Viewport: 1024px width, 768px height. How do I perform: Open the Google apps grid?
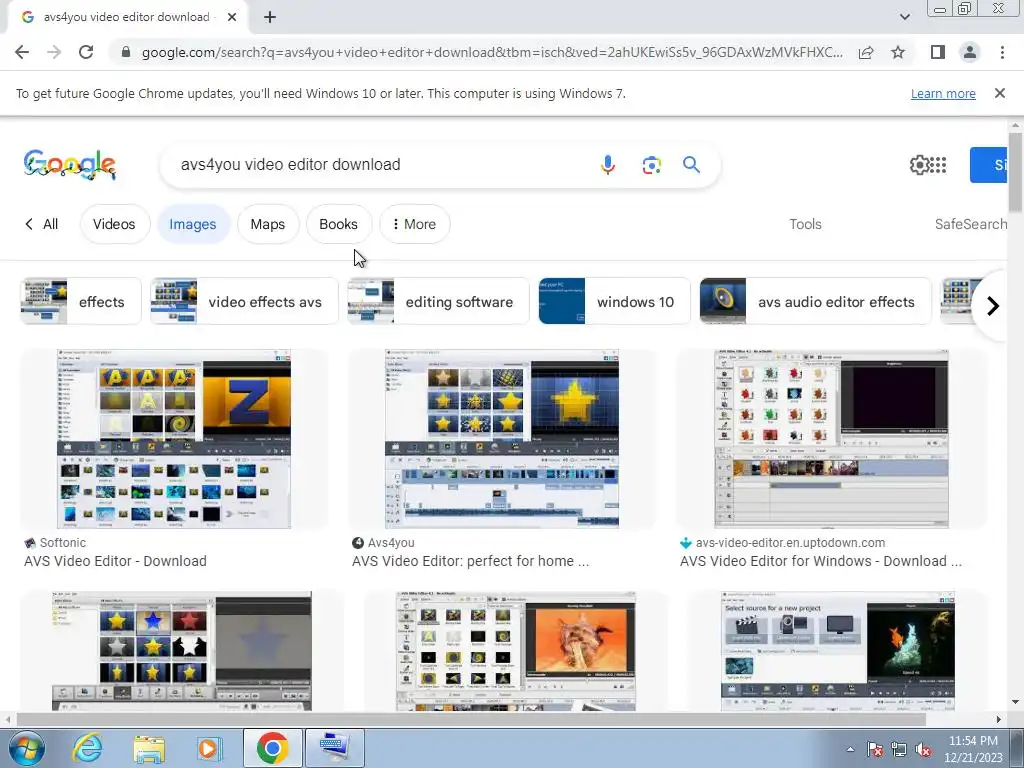938,165
